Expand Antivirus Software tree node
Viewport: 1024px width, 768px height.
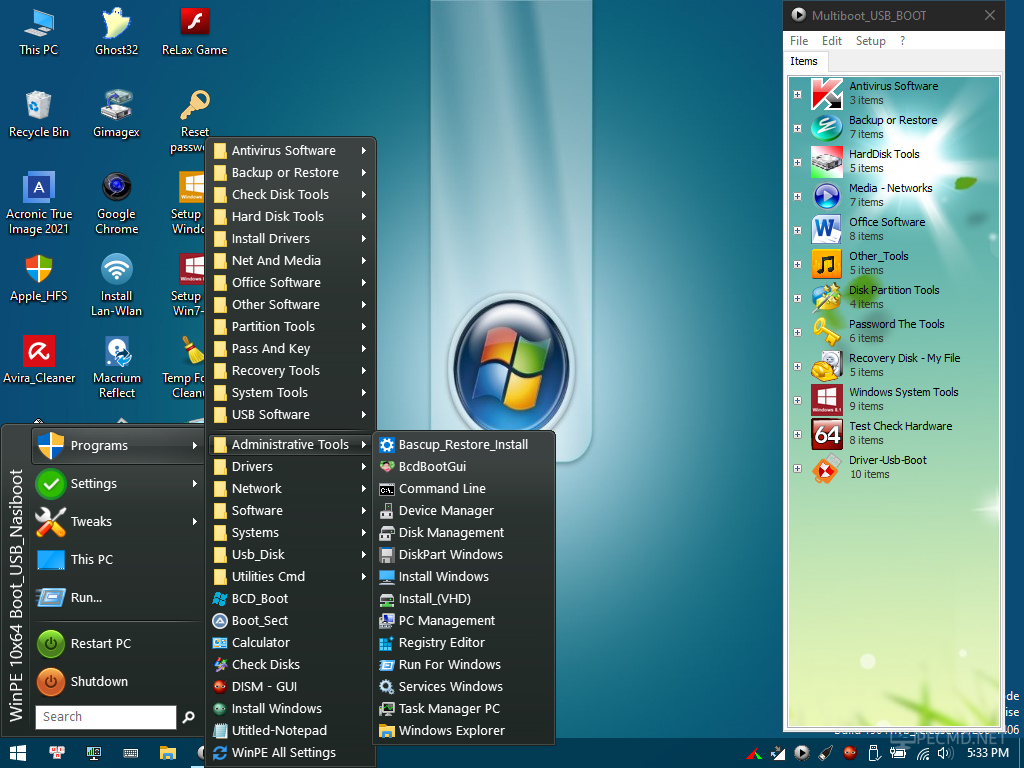click(797, 94)
